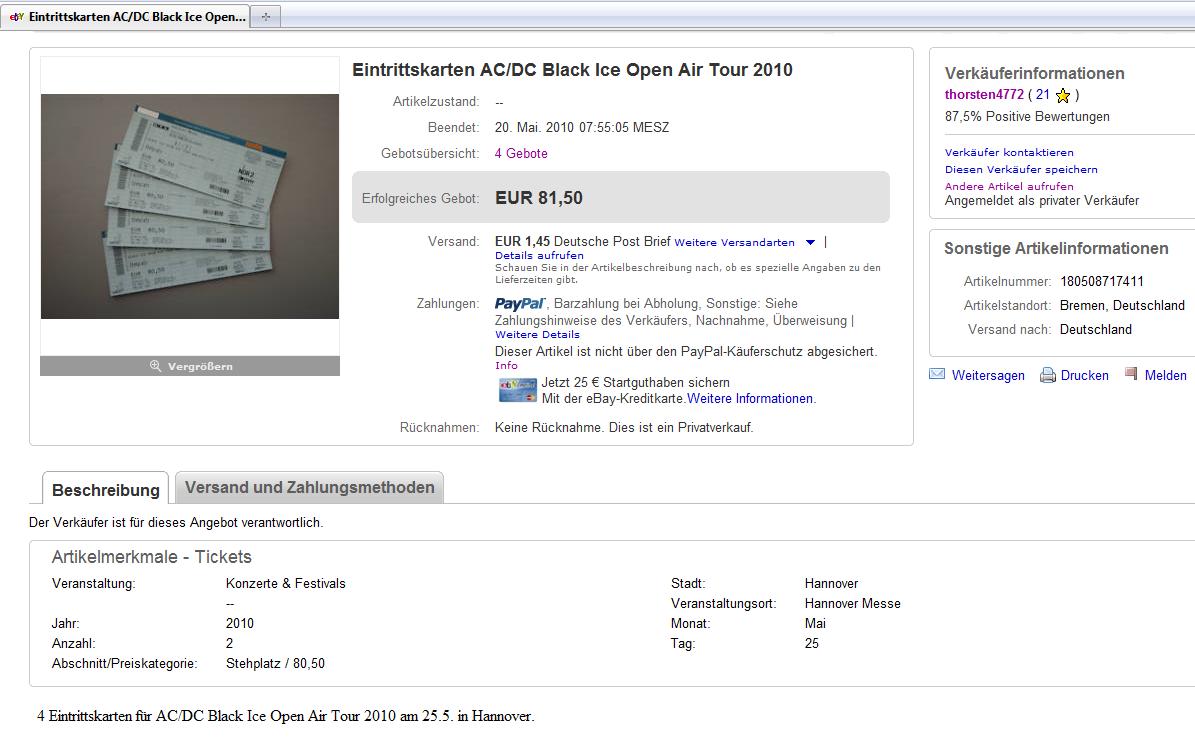This screenshot has width=1195, height=752.
Task: Click the printer icon for Drucken
Action: click(x=1048, y=376)
